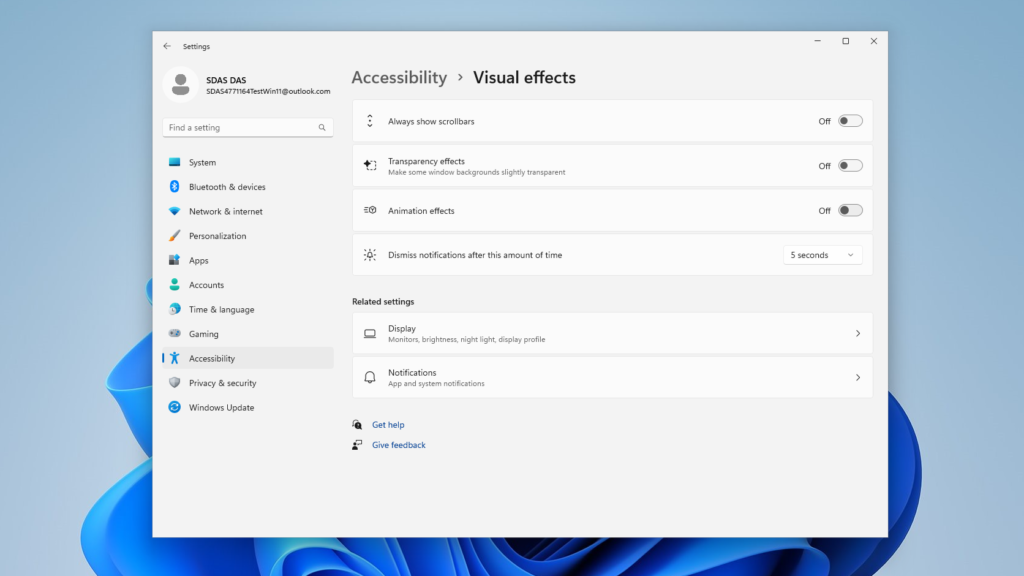
Task: Click the Gaming controller icon
Action: click(174, 334)
